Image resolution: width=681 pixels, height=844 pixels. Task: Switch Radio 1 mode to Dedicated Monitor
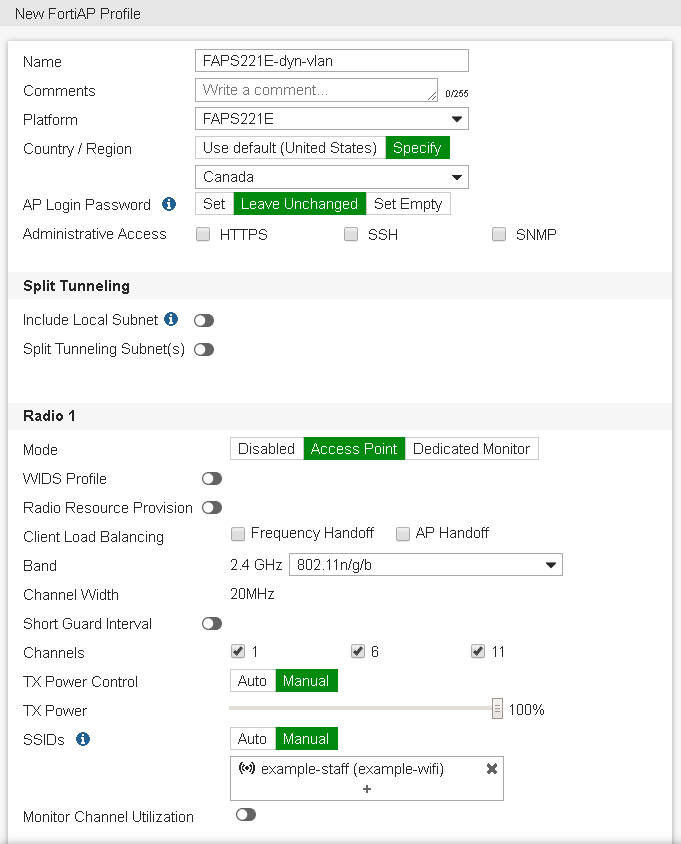coord(471,448)
